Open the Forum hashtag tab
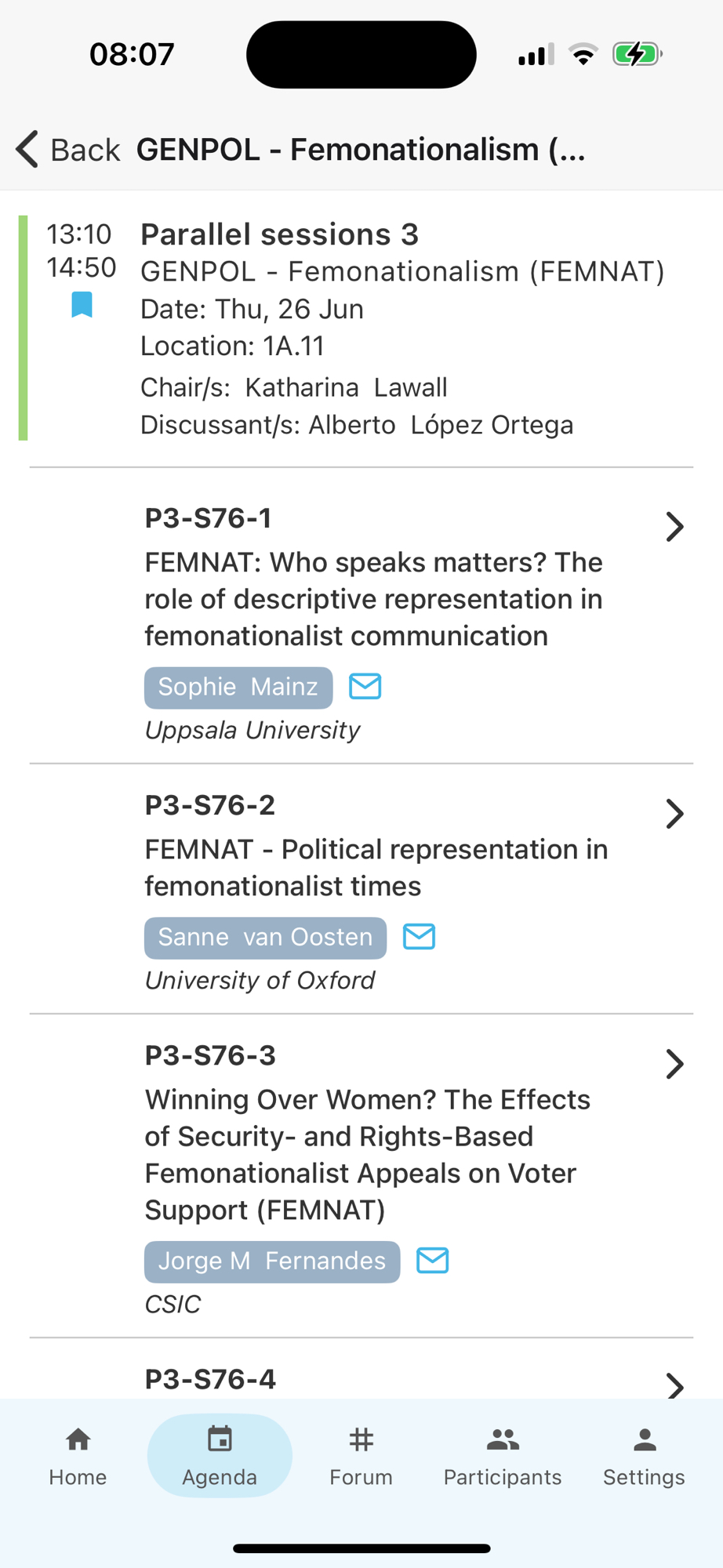723x1568 pixels. 361,1455
